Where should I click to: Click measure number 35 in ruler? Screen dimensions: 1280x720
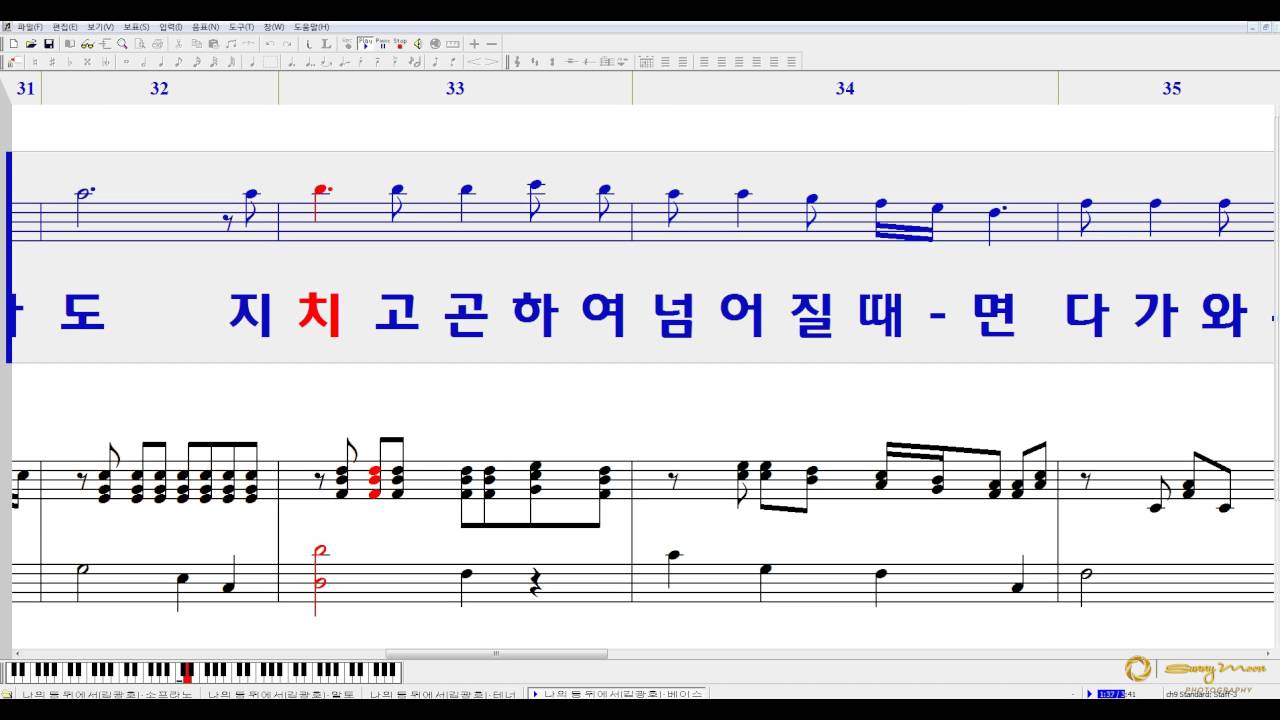tap(1172, 88)
